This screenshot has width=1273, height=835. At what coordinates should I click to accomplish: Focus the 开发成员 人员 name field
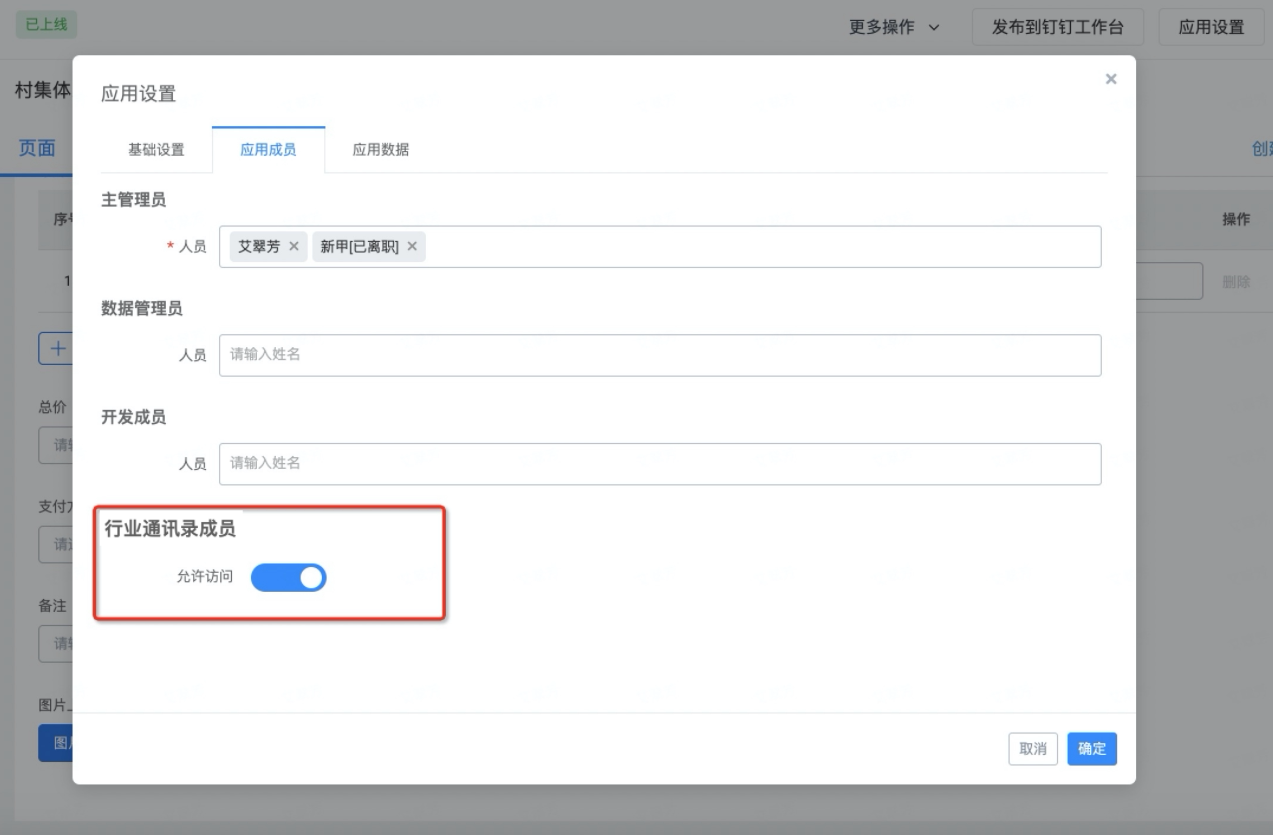pos(660,464)
